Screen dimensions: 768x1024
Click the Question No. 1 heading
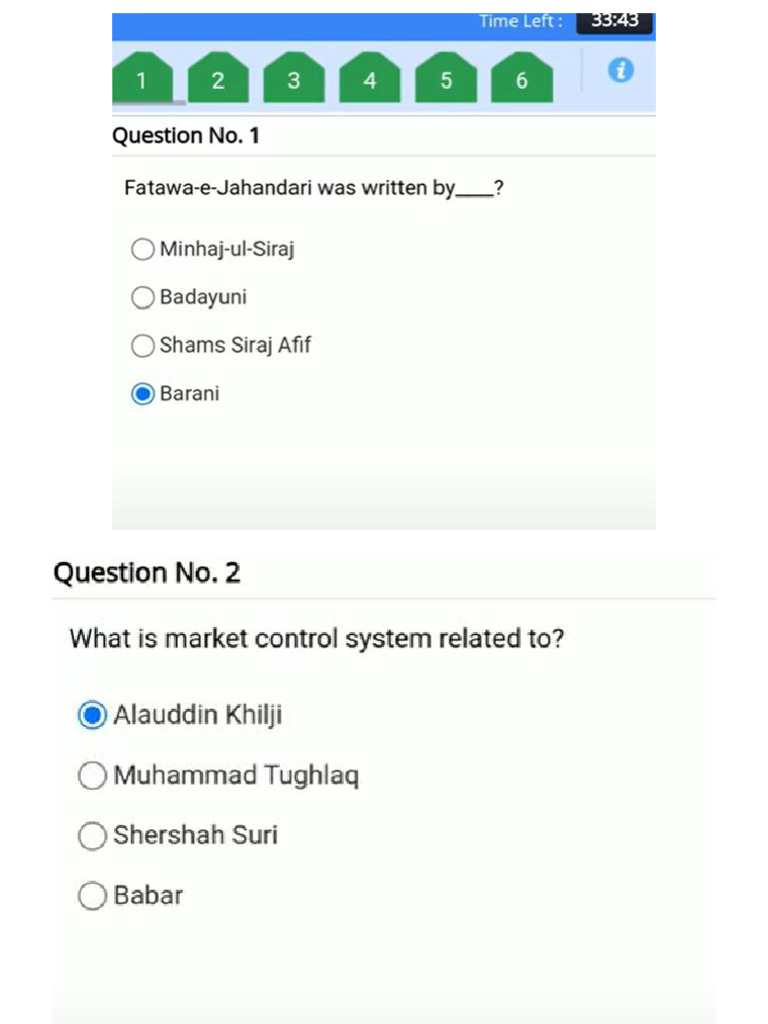[186, 136]
